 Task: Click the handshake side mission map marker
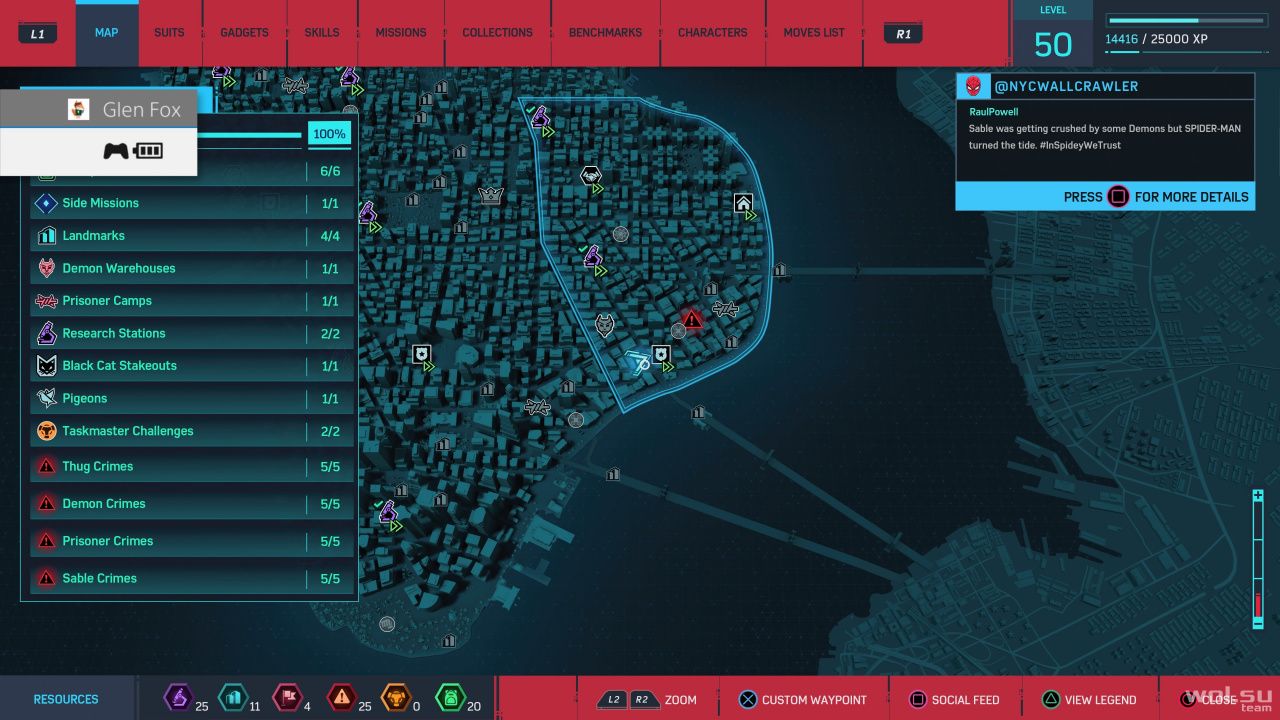(591, 176)
